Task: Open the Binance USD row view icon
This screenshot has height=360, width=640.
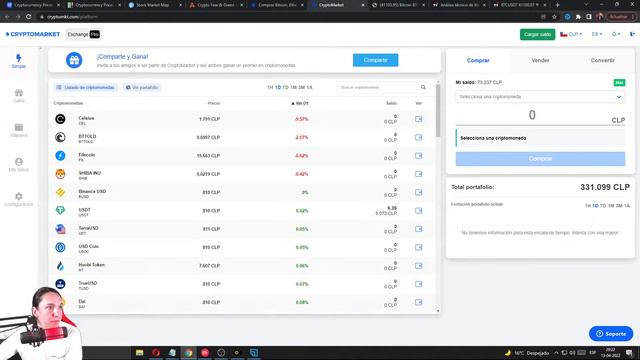Action: coord(418,192)
